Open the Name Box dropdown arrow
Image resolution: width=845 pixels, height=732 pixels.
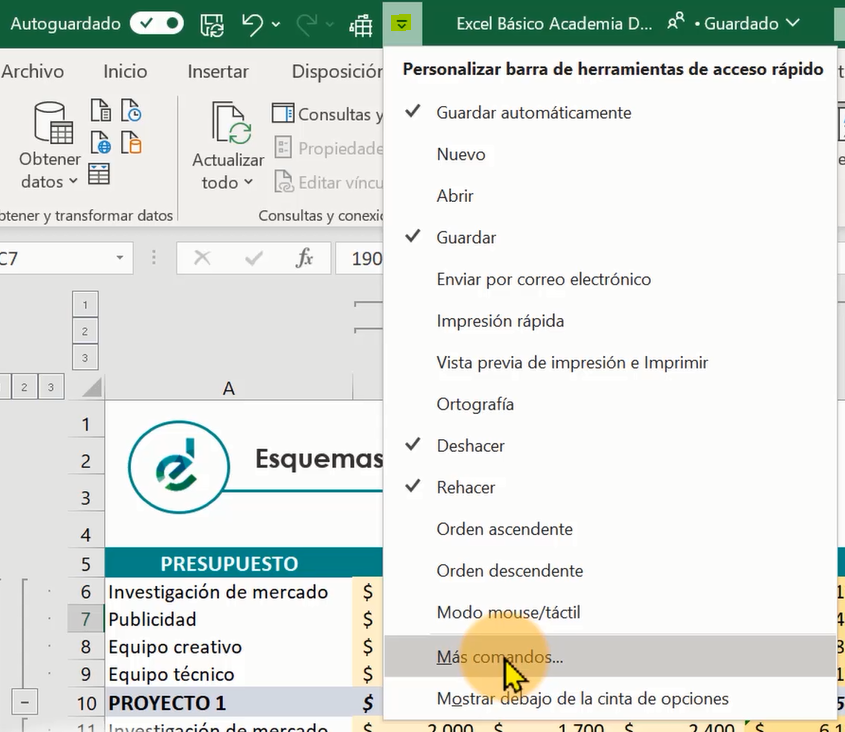pos(120,258)
